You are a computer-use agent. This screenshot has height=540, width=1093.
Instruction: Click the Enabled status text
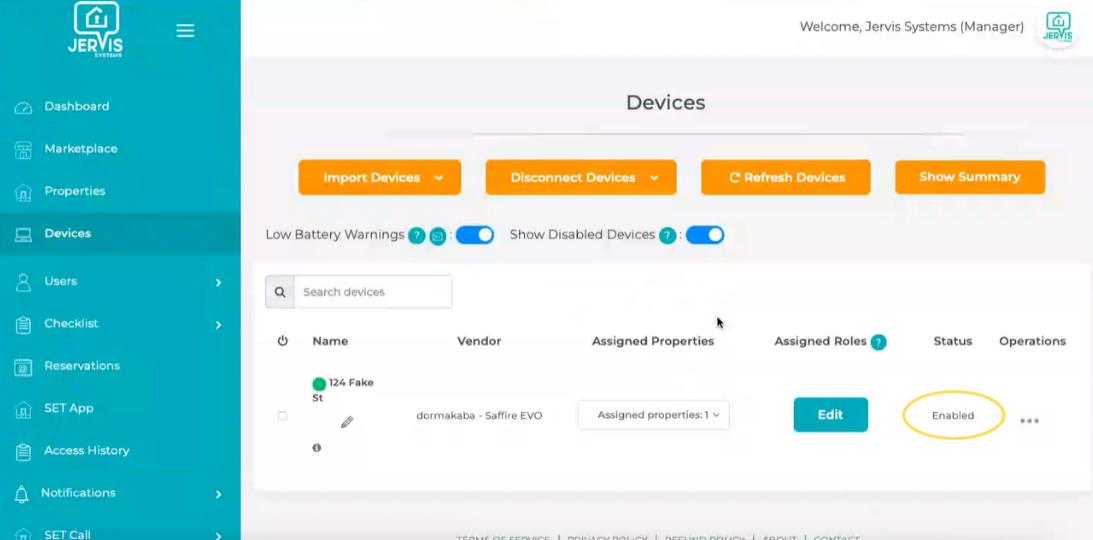click(x=953, y=415)
